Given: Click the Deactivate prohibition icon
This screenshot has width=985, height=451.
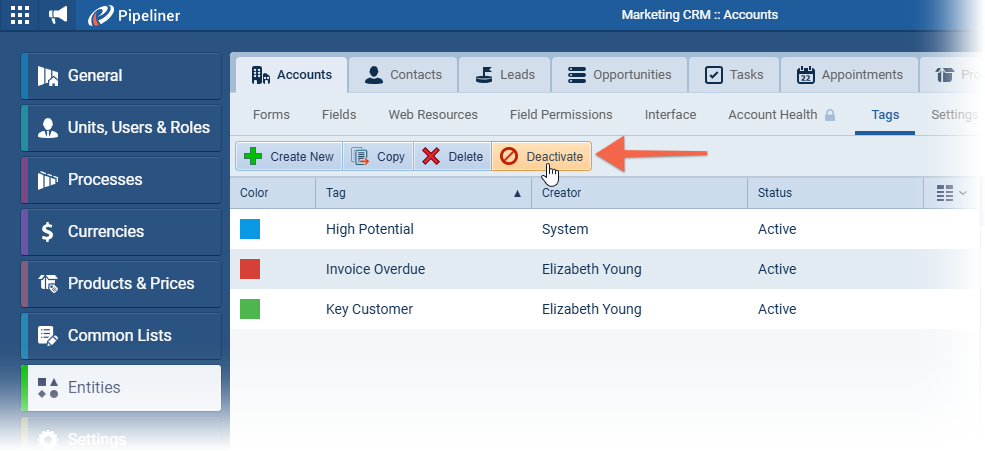Looking at the screenshot, I should tap(509, 156).
